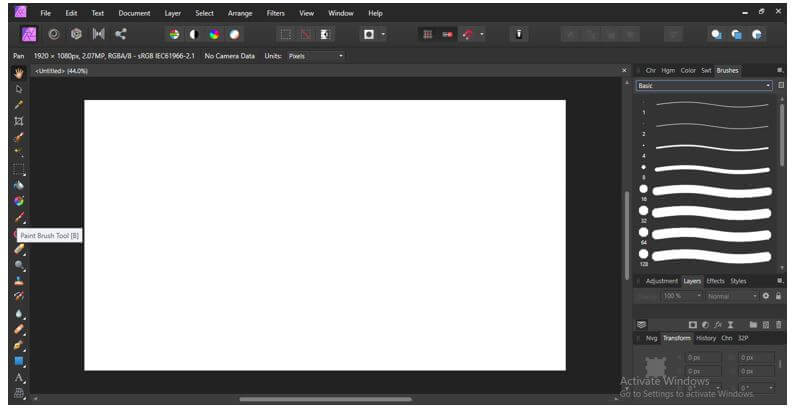The image size is (795, 415).
Task: Open Layers panel preferences menu icon
Action: pos(780,281)
